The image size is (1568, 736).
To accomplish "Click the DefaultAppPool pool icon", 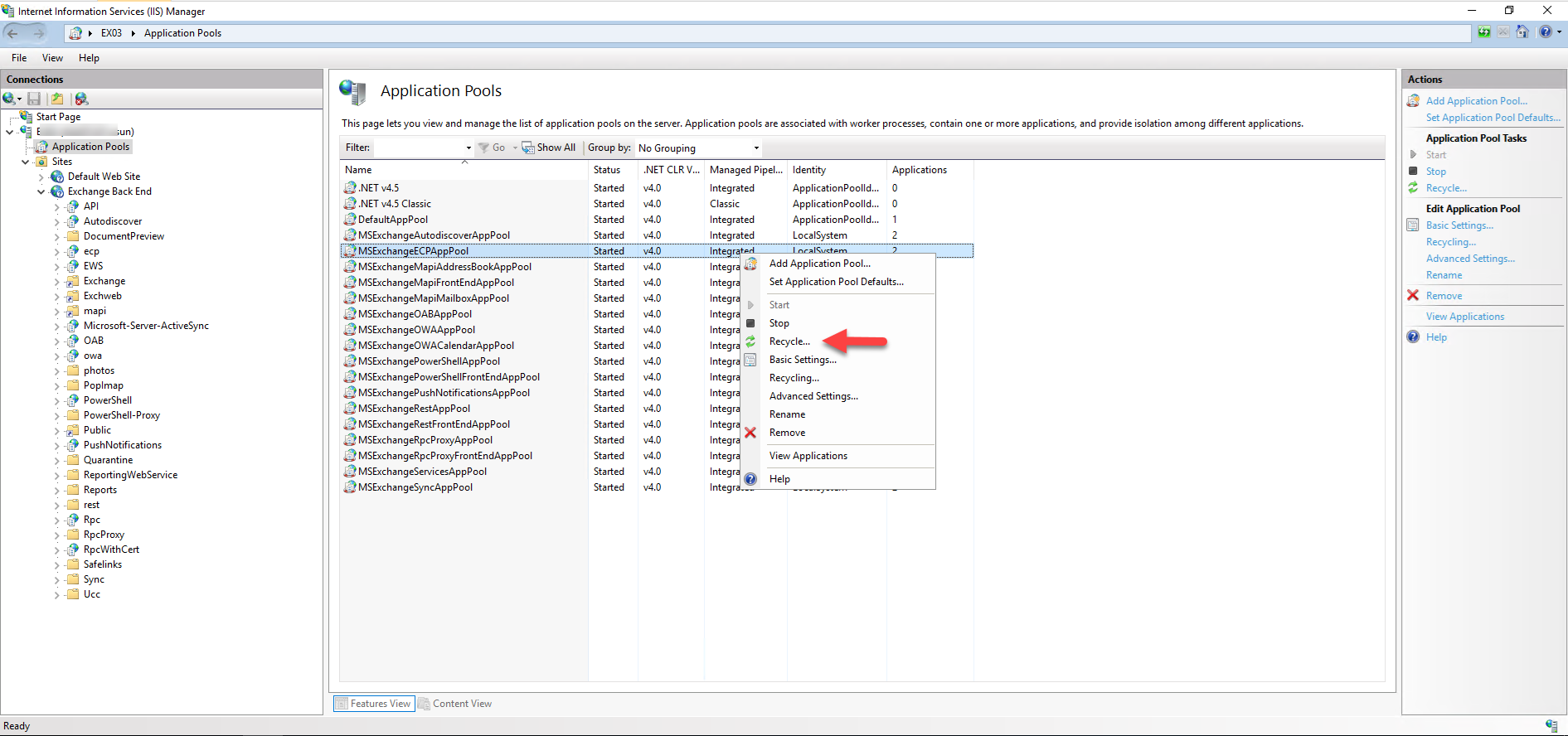I will coord(350,220).
